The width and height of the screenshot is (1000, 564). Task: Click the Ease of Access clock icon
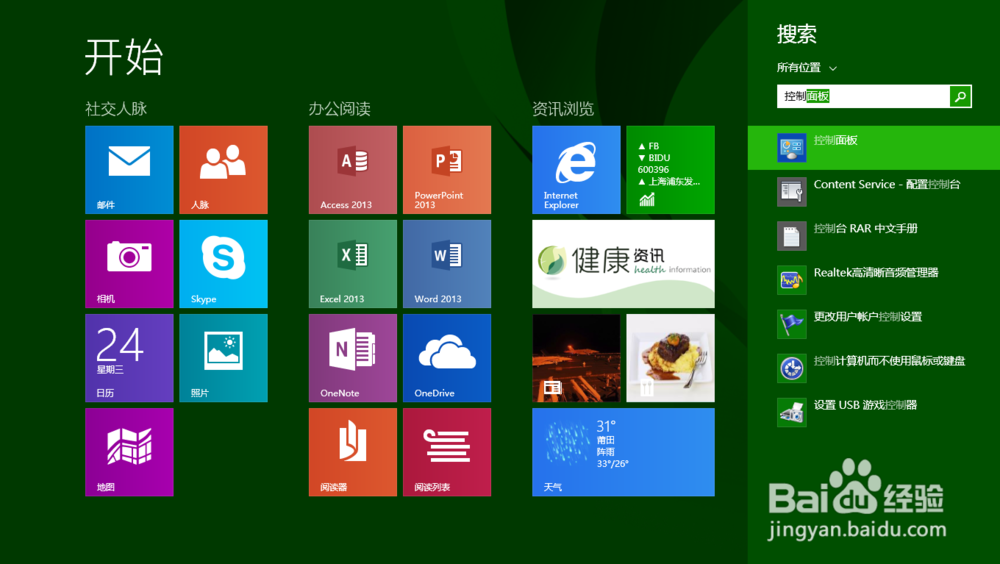pos(791,367)
